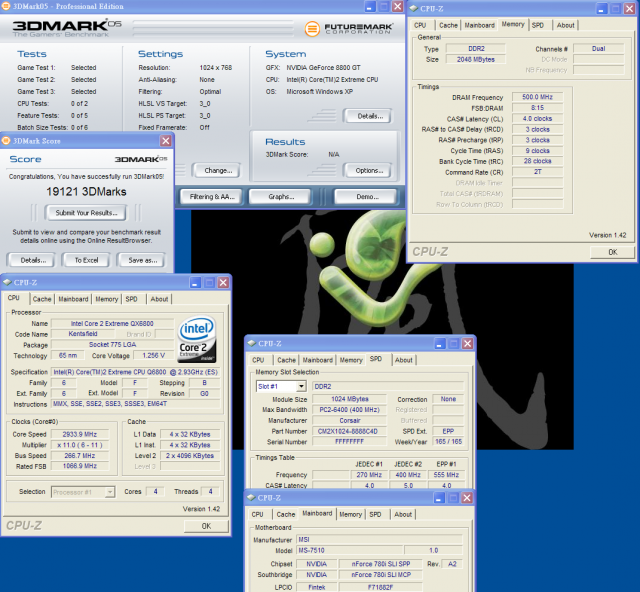Click the CPU-Z SPD window title icon
The width and height of the screenshot is (640, 592).
(251, 343)
